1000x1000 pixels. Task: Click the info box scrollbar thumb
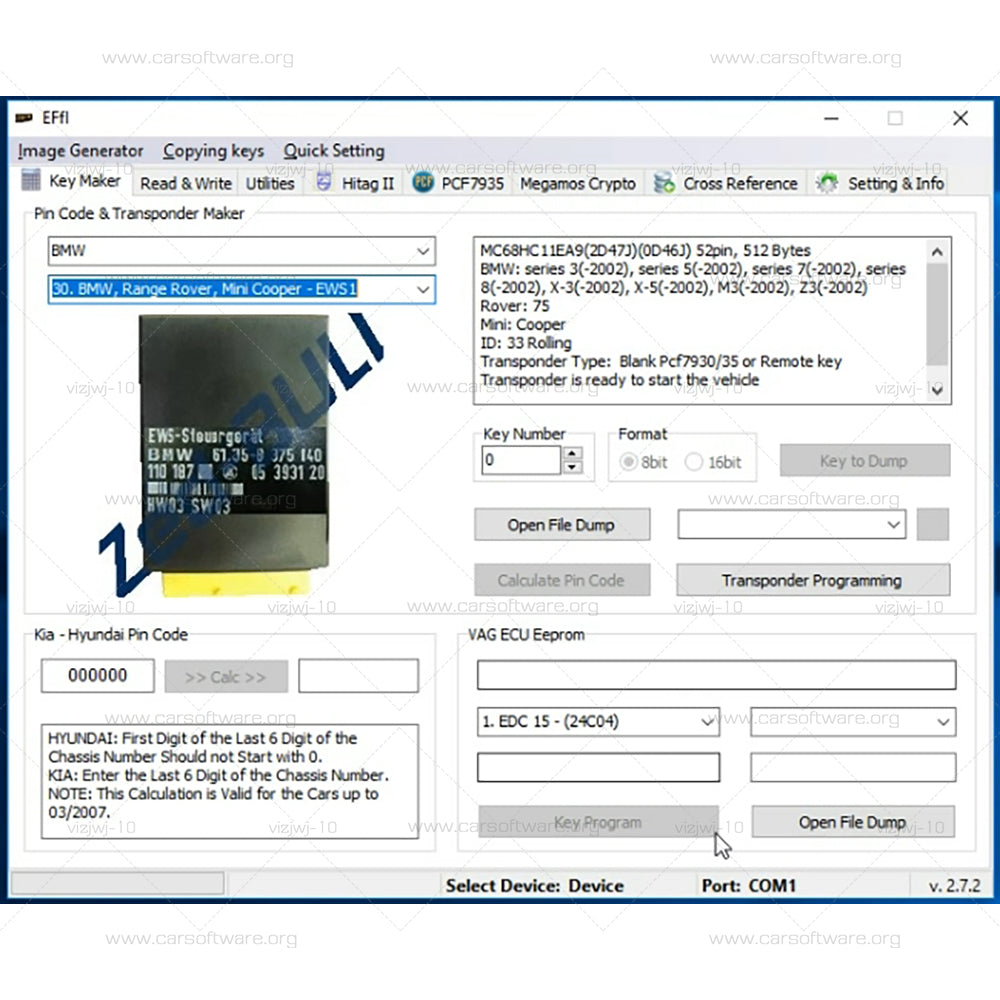pos(937,314)
